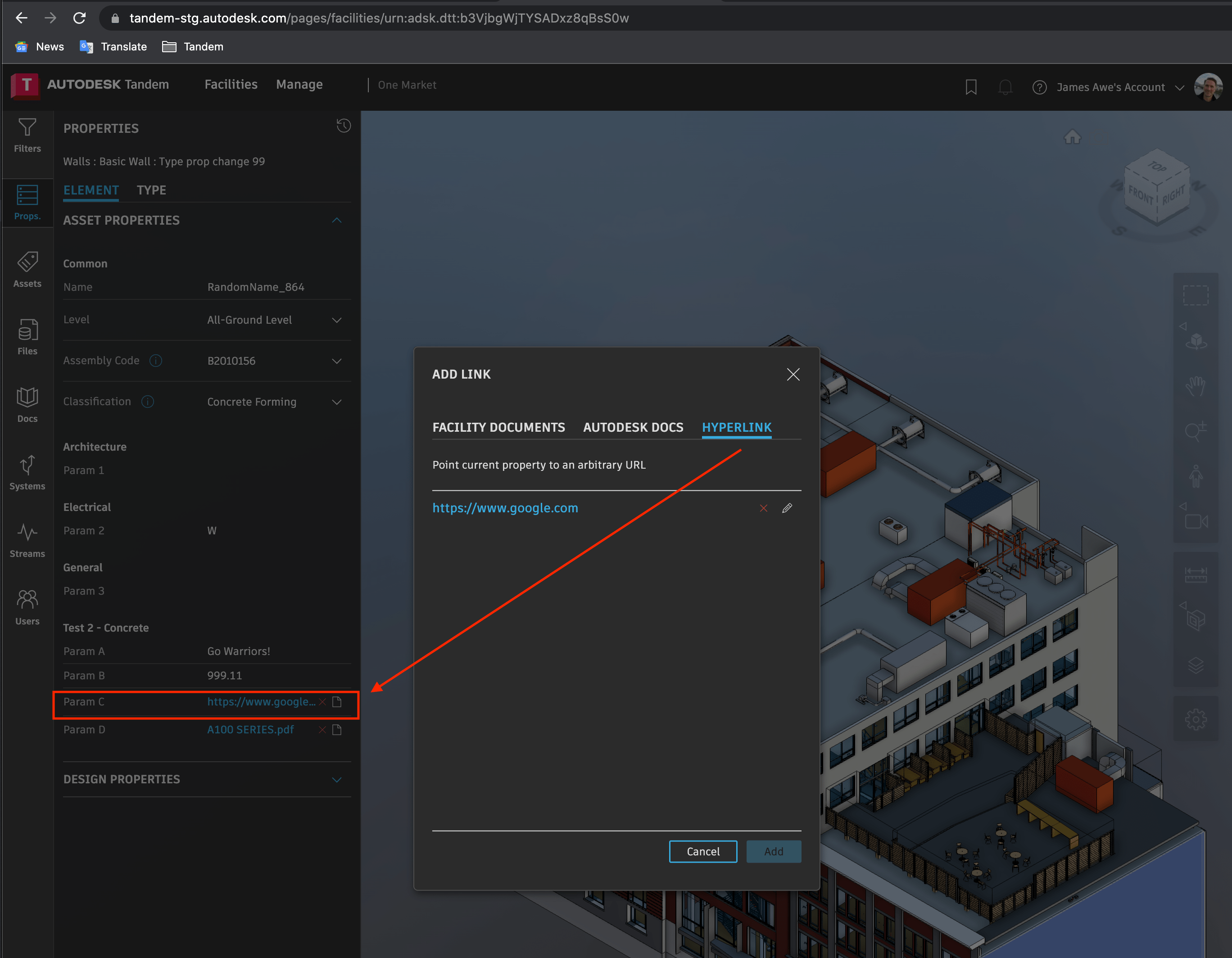Click the RIGHT face of view cube
Viewport: 1232px width, 958px height.
(1173, 194)
